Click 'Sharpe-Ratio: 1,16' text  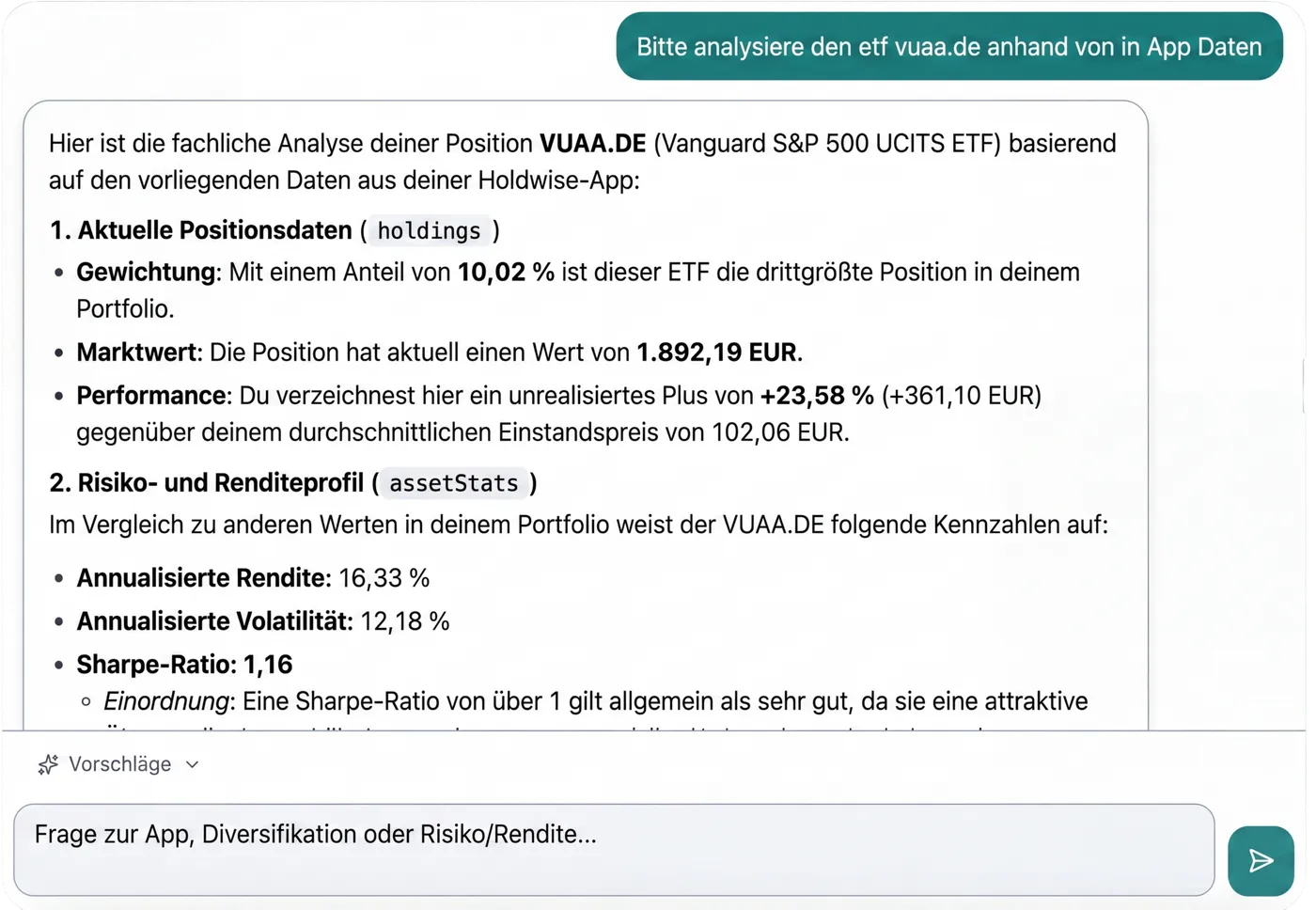coord(185,665)
